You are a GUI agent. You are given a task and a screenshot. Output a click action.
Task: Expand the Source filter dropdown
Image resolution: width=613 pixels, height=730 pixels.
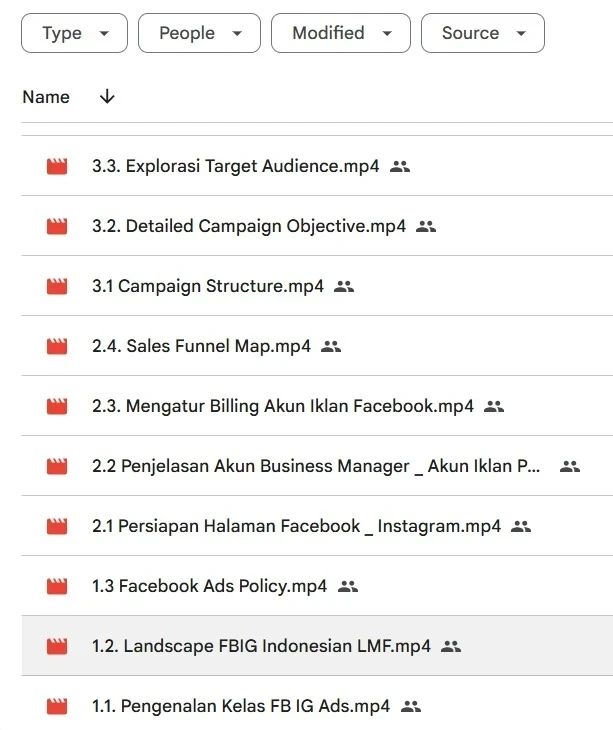pyautogui.click(x=483, y=33)
